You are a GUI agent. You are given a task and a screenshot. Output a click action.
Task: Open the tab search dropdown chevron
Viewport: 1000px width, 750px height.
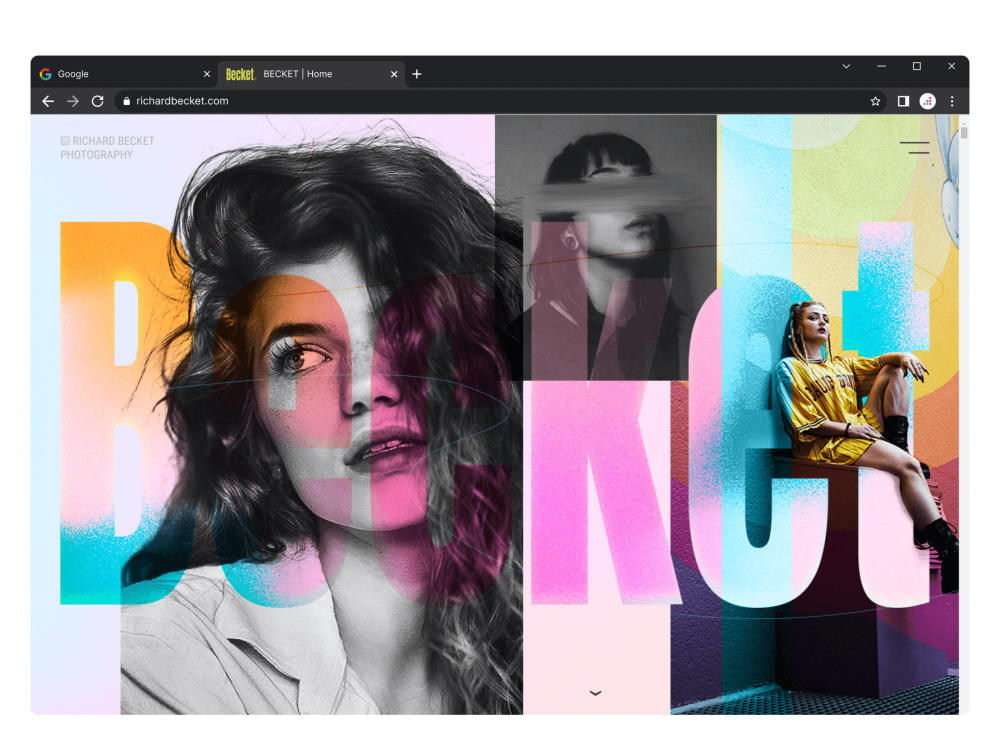(x=846, y=66)
